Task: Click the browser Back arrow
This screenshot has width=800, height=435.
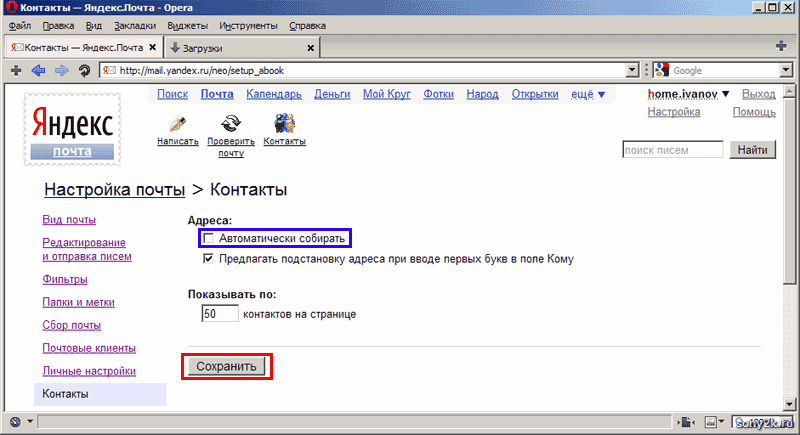Action: pyautogui.click(x=39, y=71)
